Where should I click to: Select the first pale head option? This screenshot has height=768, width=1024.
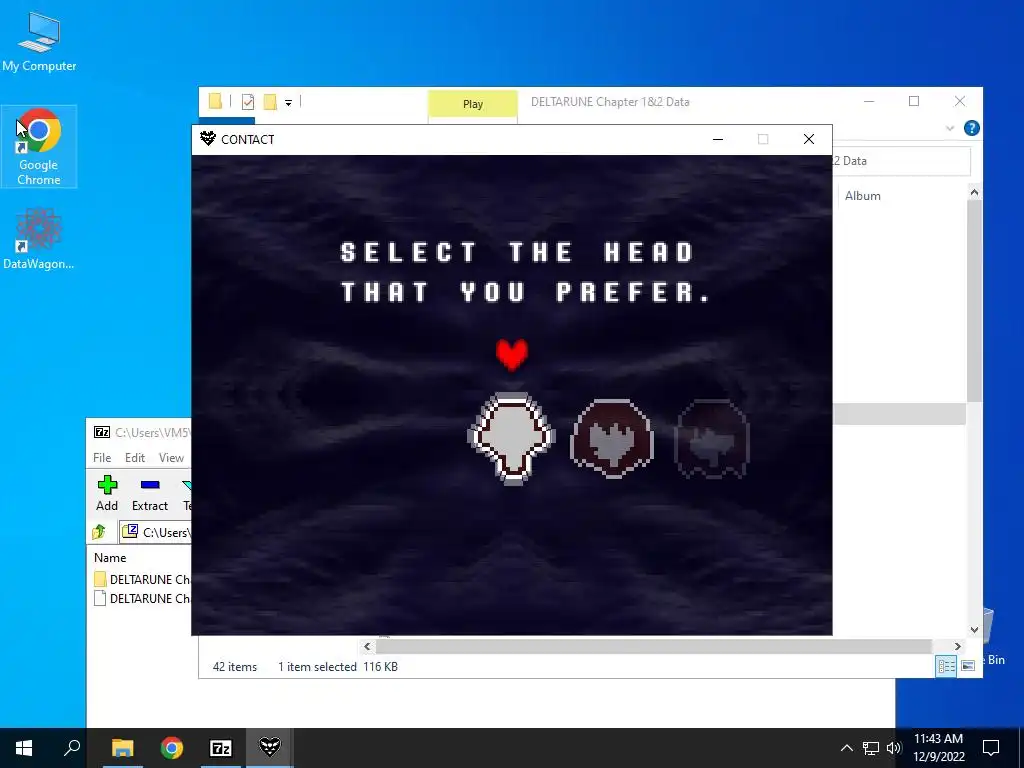(x=511, y=438)
